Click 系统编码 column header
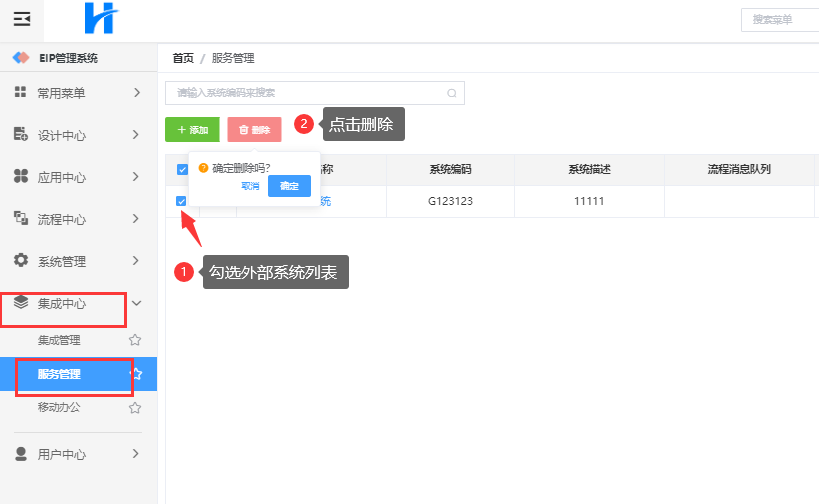Image resolution: width=819 pixels, height=504 pixels. click(x=450, y=169)
